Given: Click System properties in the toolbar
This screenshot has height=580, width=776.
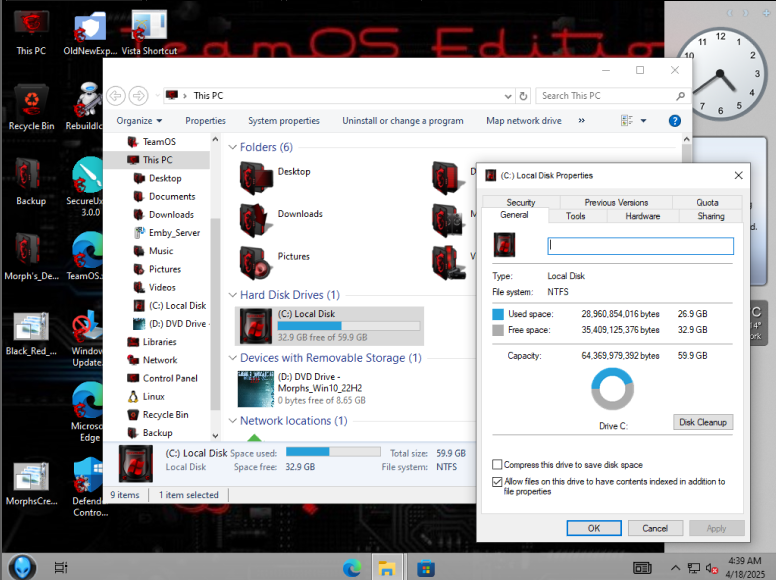Looking at the screenshot, I should [x=284, y=121].
